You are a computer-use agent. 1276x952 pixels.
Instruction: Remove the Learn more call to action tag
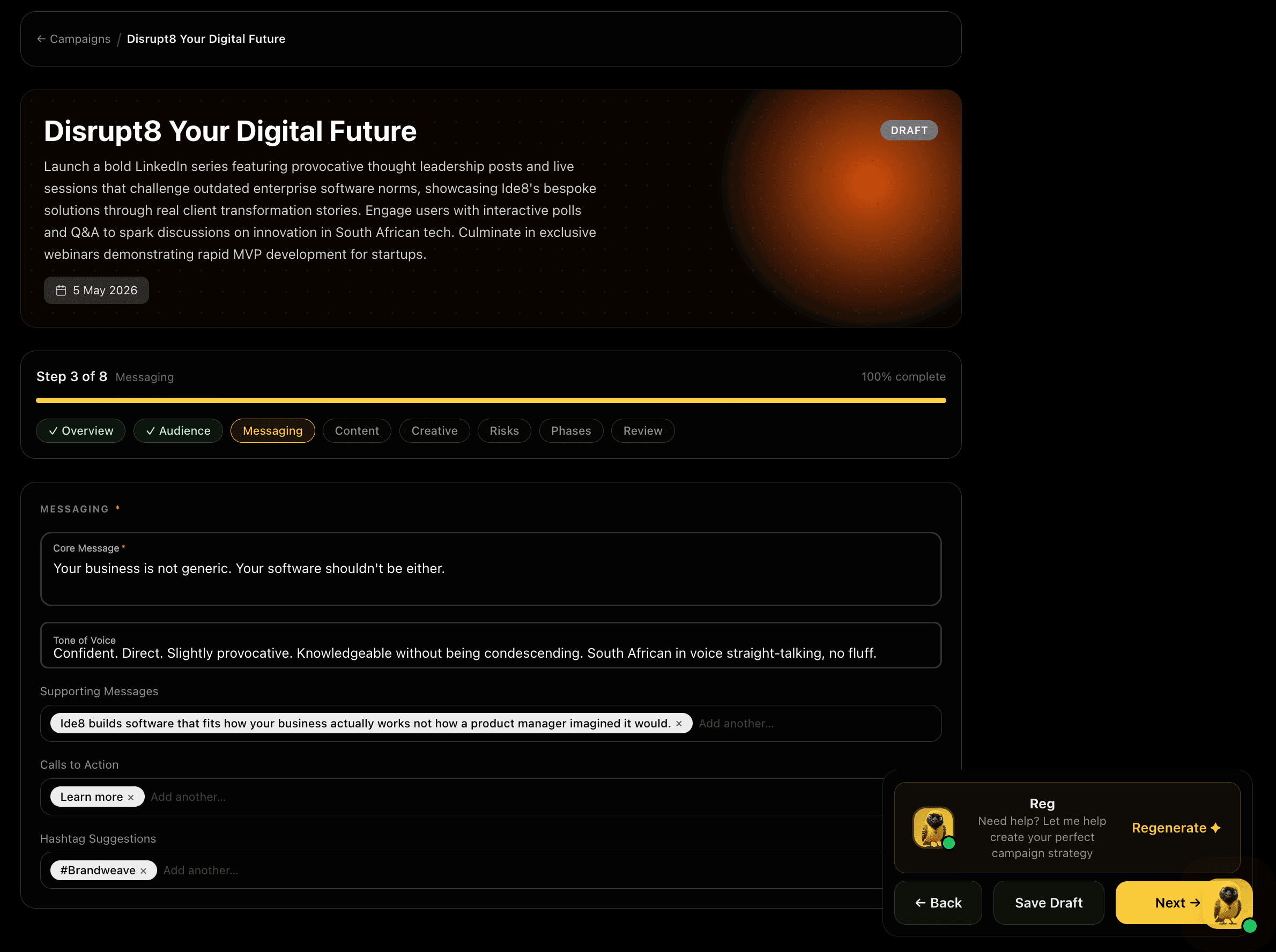pyautogui.click(x=131, y=798)
